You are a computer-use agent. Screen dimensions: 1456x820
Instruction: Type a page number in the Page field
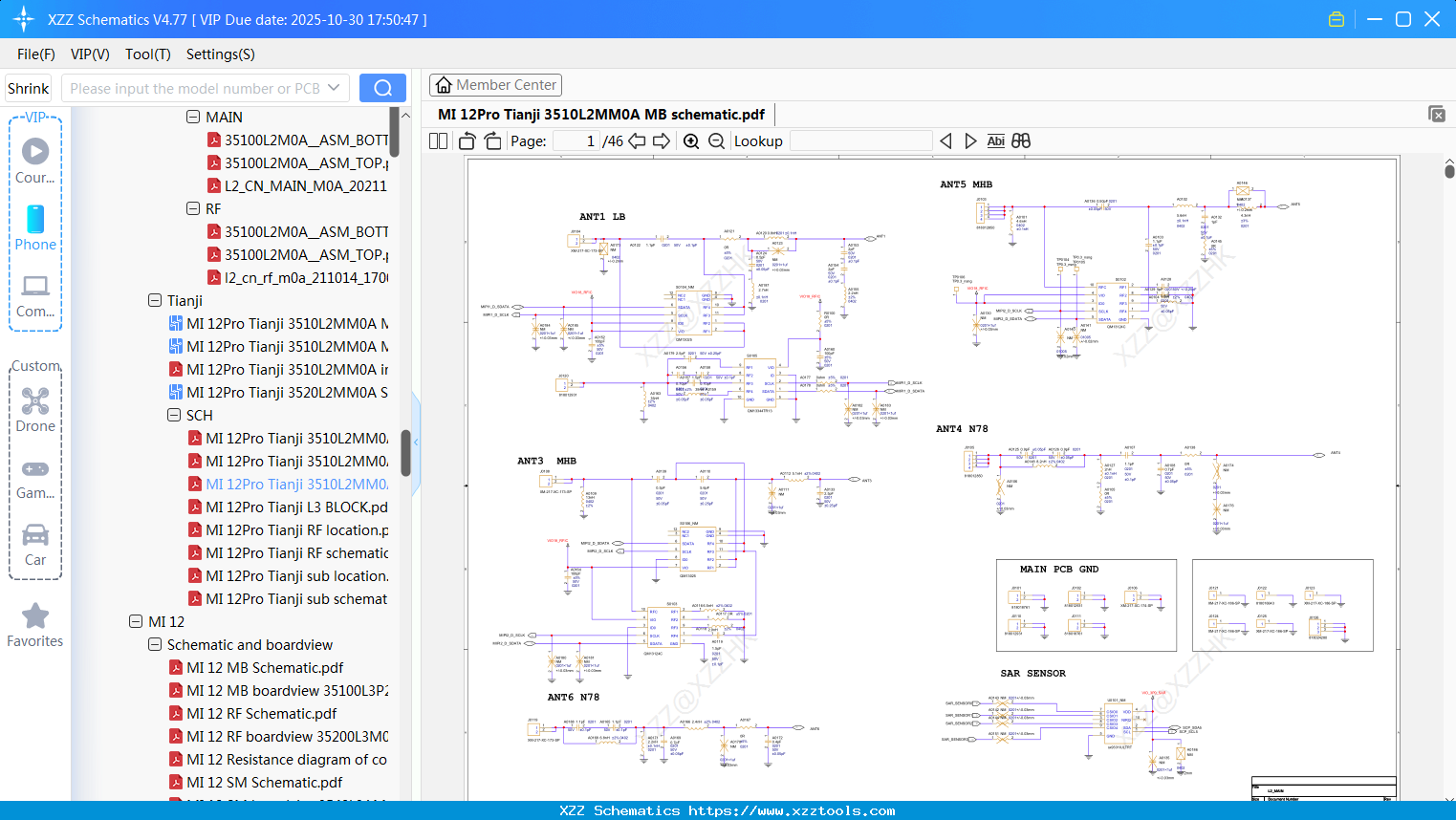(x=574, y=140)
